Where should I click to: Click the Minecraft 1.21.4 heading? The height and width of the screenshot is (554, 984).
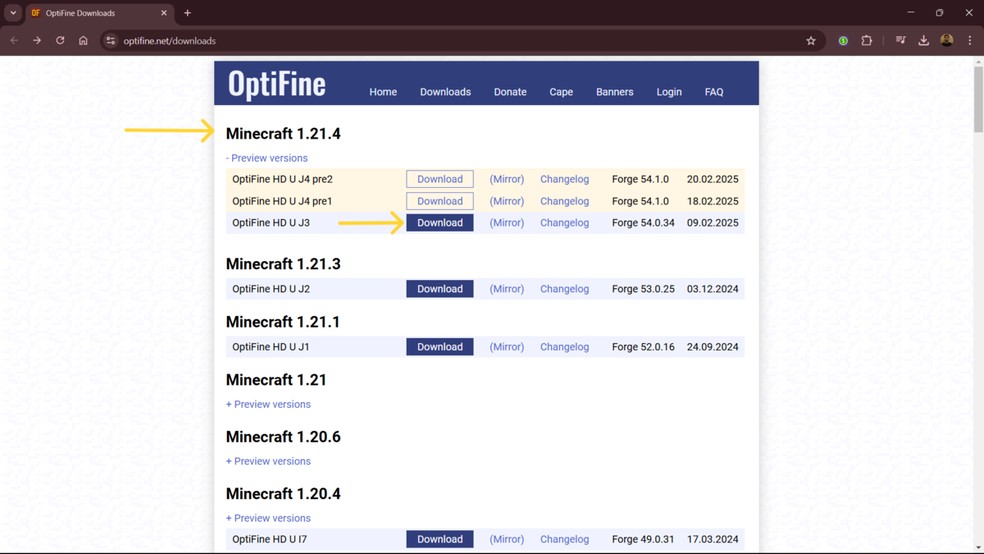click(283, 134)
